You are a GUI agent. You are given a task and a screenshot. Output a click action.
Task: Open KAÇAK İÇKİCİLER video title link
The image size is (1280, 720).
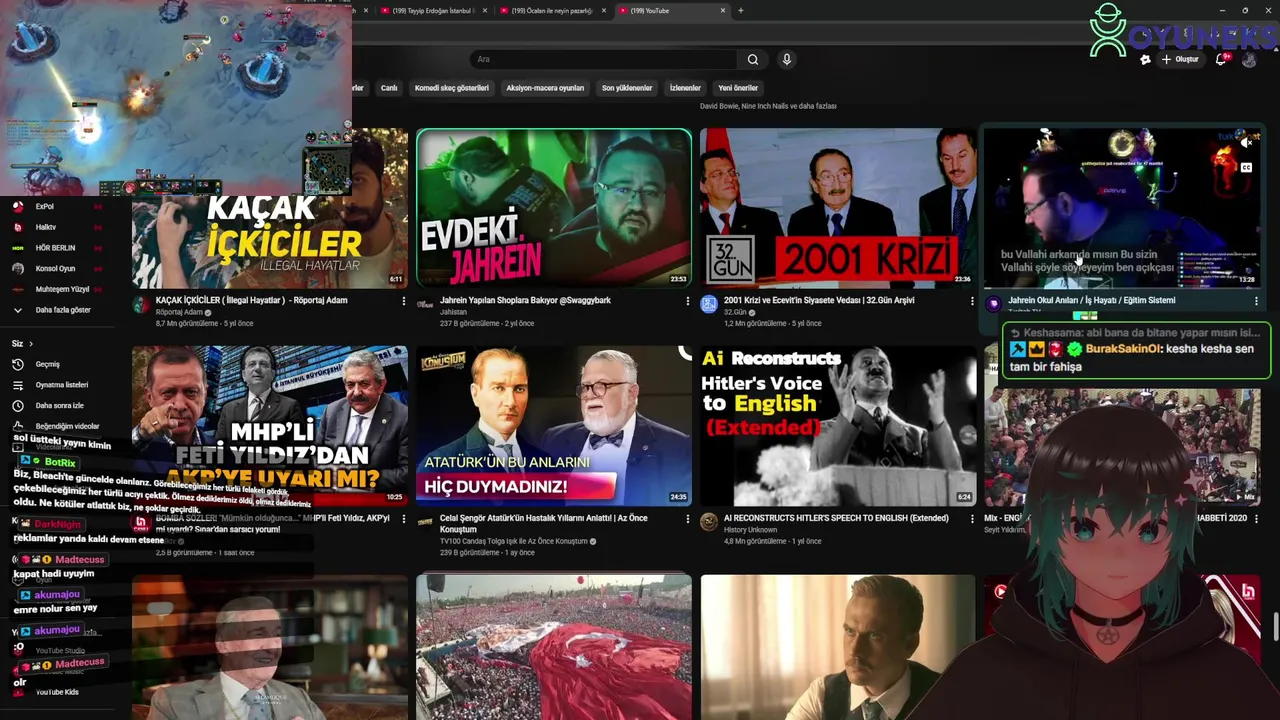tap(251, 300)
